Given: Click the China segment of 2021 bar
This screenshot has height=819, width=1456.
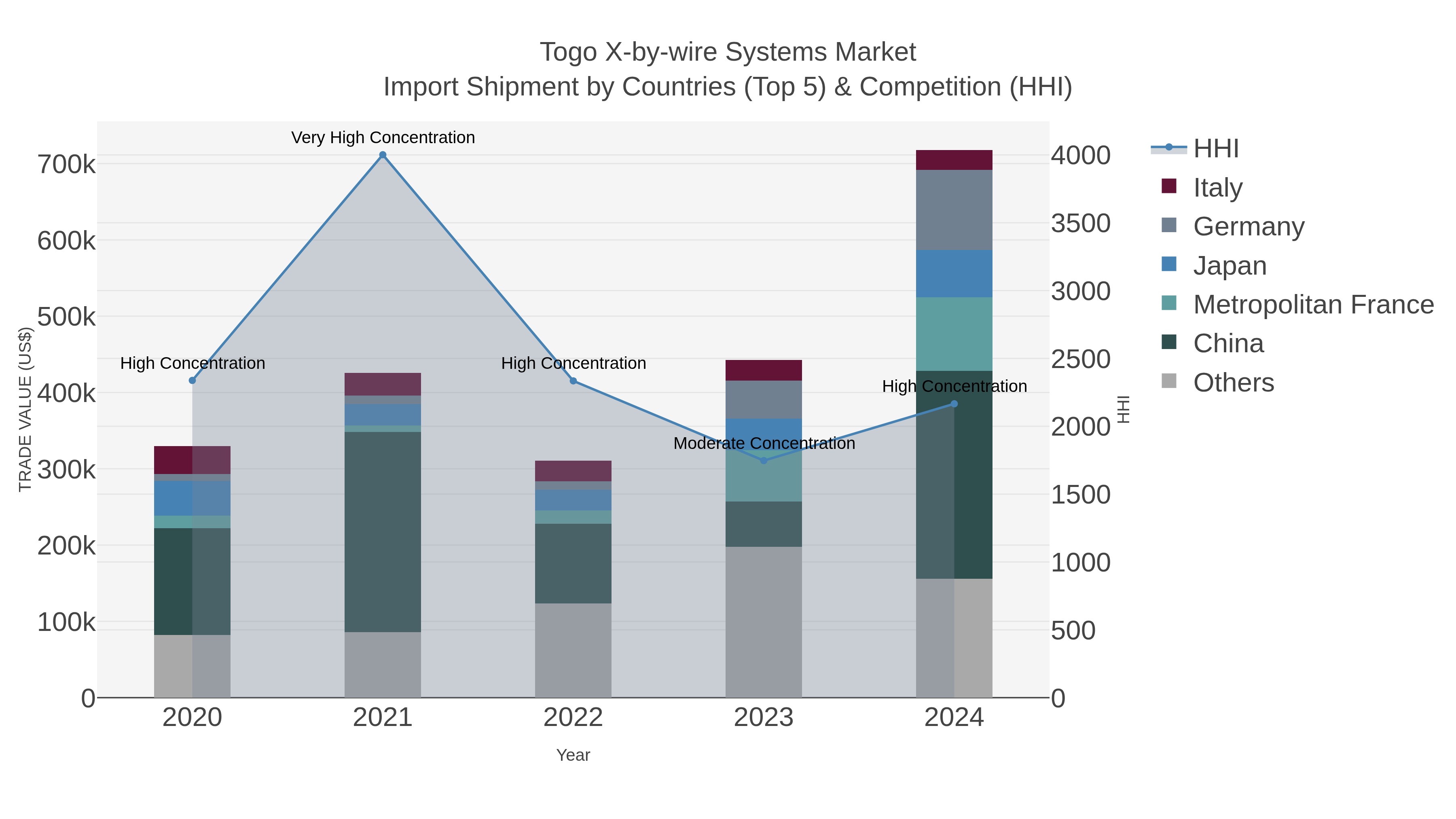Looking at the screenshot, I should [x=383, y=532].
